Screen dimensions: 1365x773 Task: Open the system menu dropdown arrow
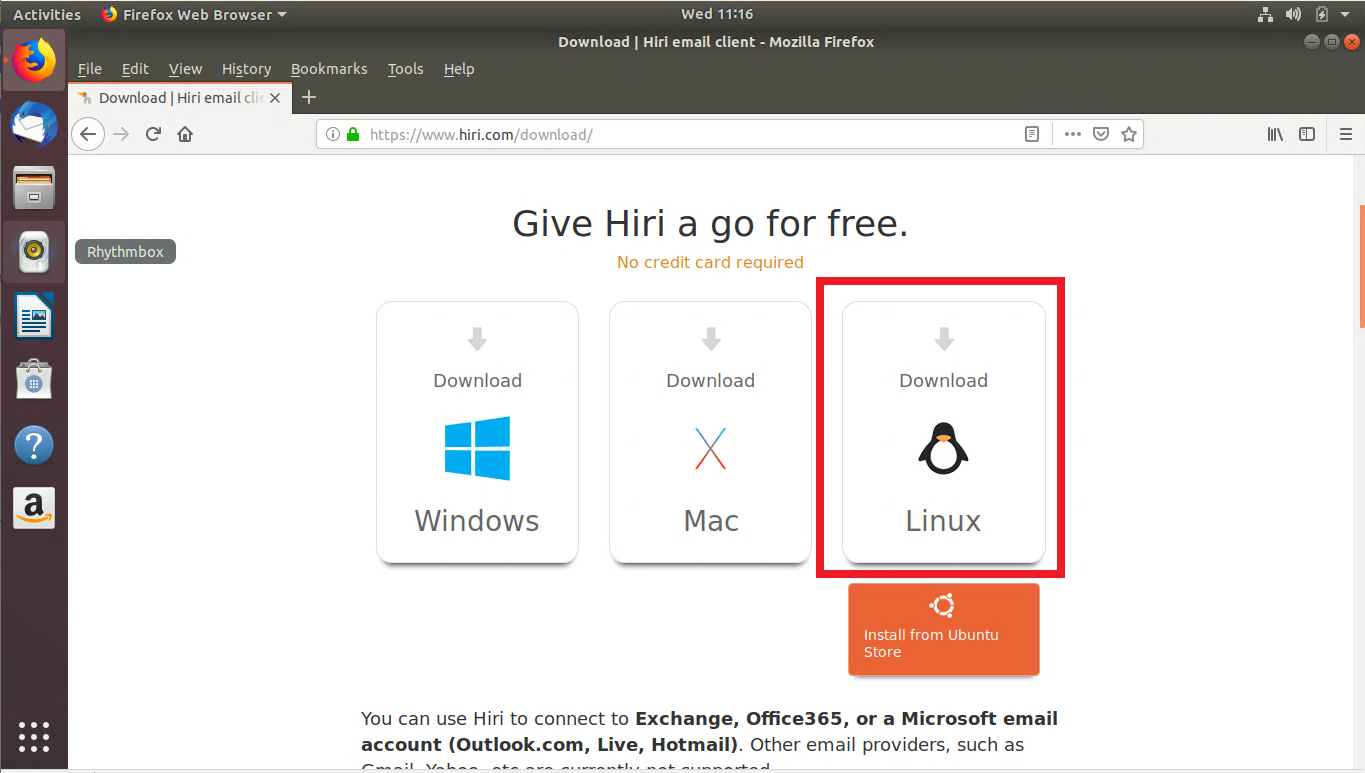point(1345,14)
